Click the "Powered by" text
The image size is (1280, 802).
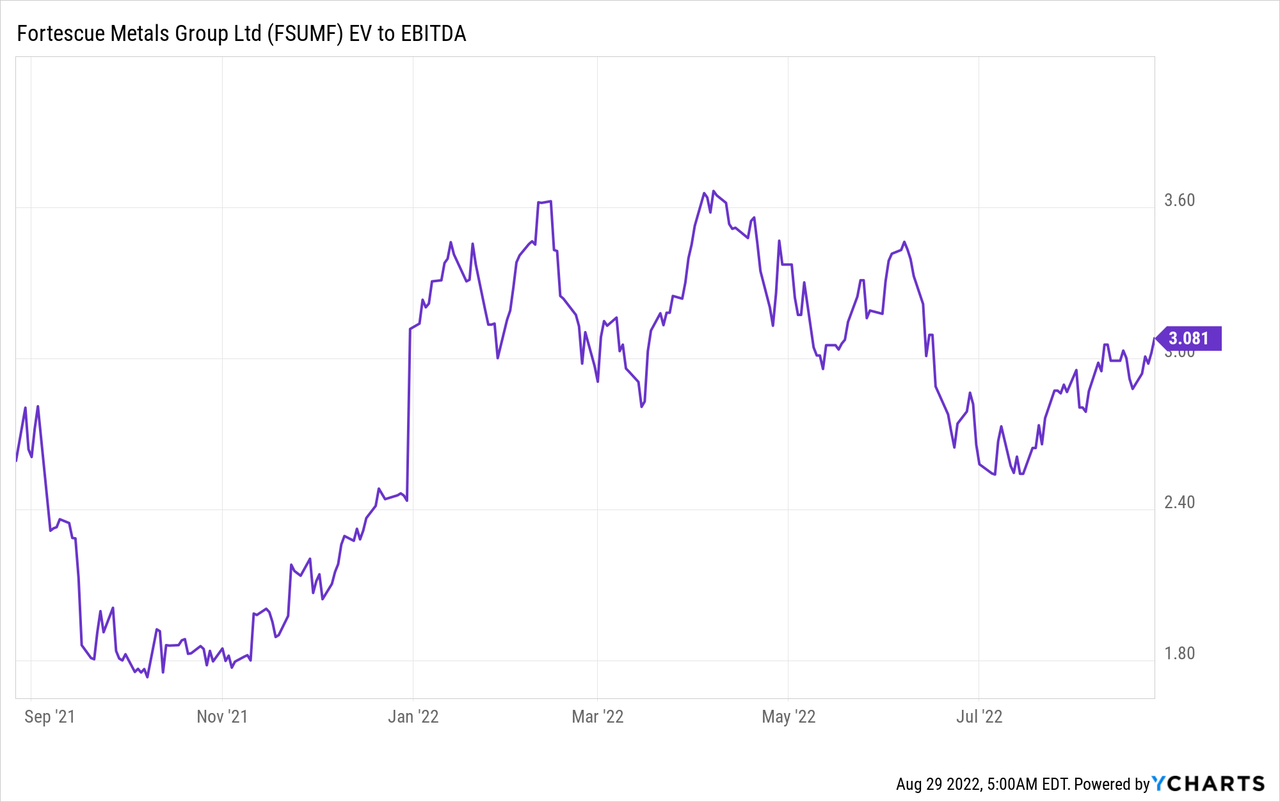(x=1109, y=785)
